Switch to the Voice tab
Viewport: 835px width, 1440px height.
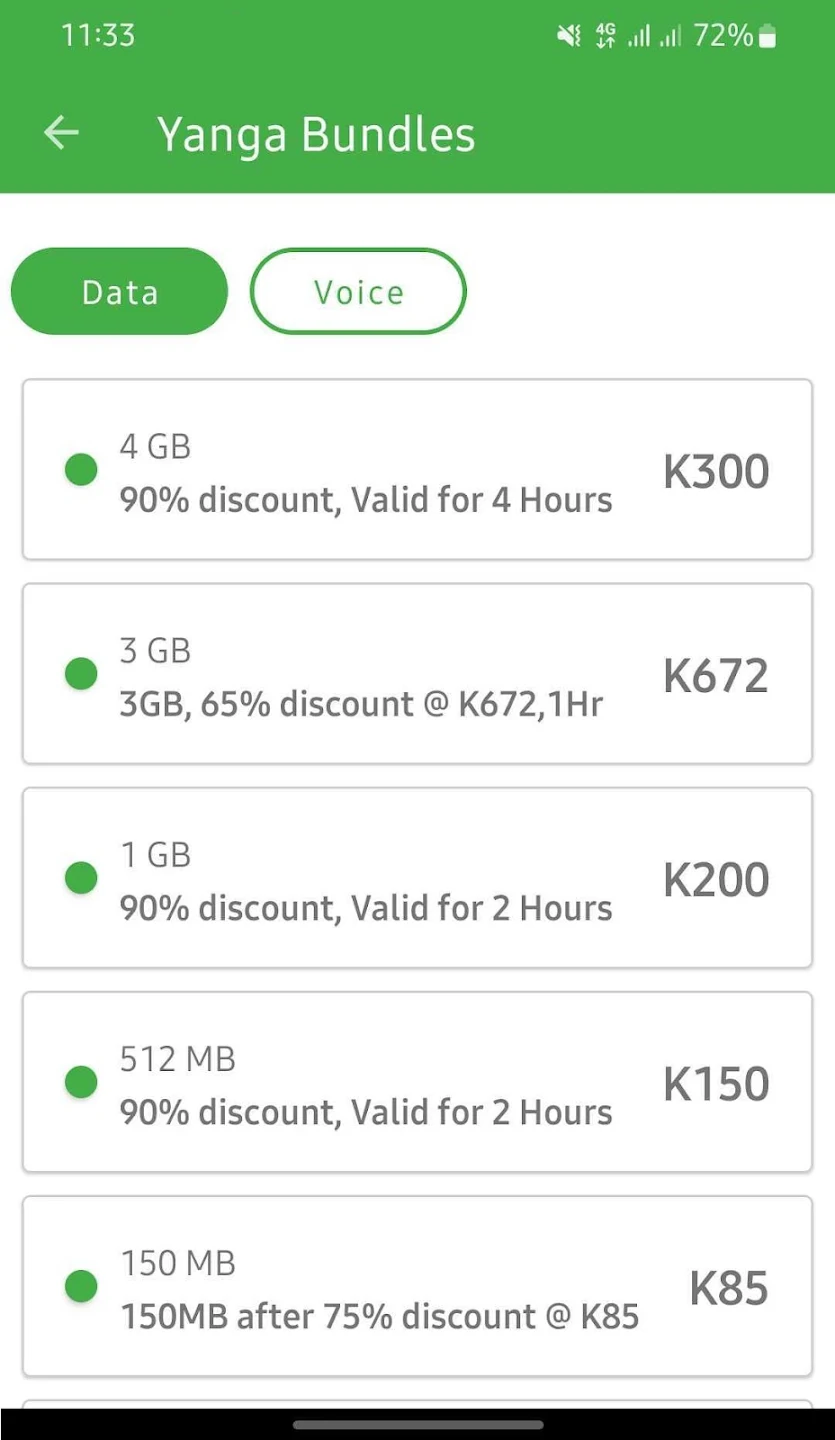[358, 291]
